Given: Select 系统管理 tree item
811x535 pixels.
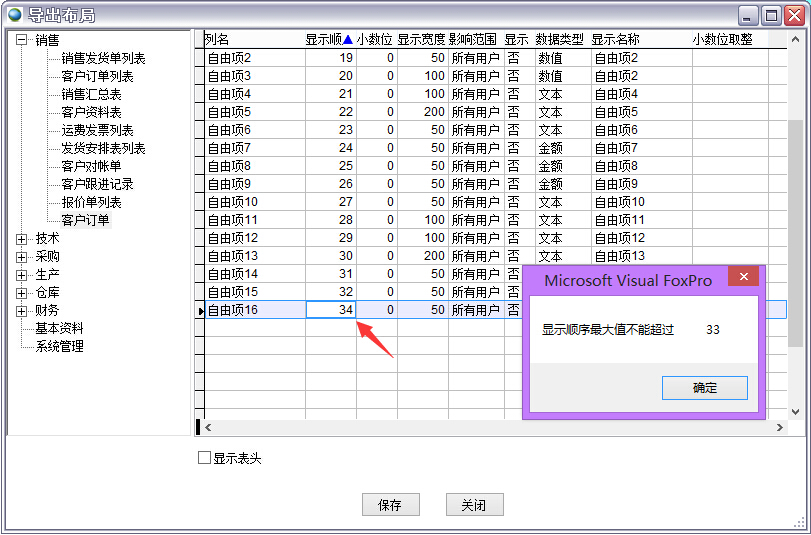Looking at the screenshot, I should tap(59, 347).
